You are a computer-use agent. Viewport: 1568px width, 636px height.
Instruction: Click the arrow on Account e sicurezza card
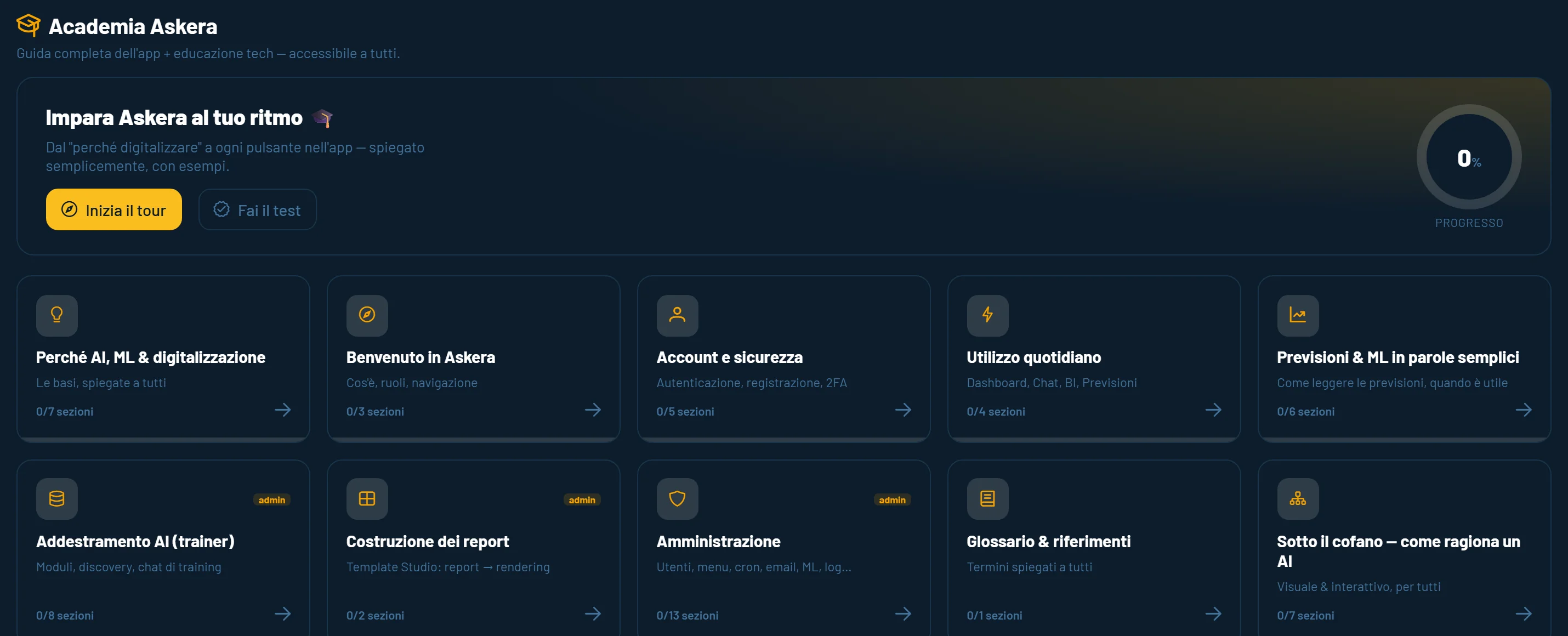[904, 410]
